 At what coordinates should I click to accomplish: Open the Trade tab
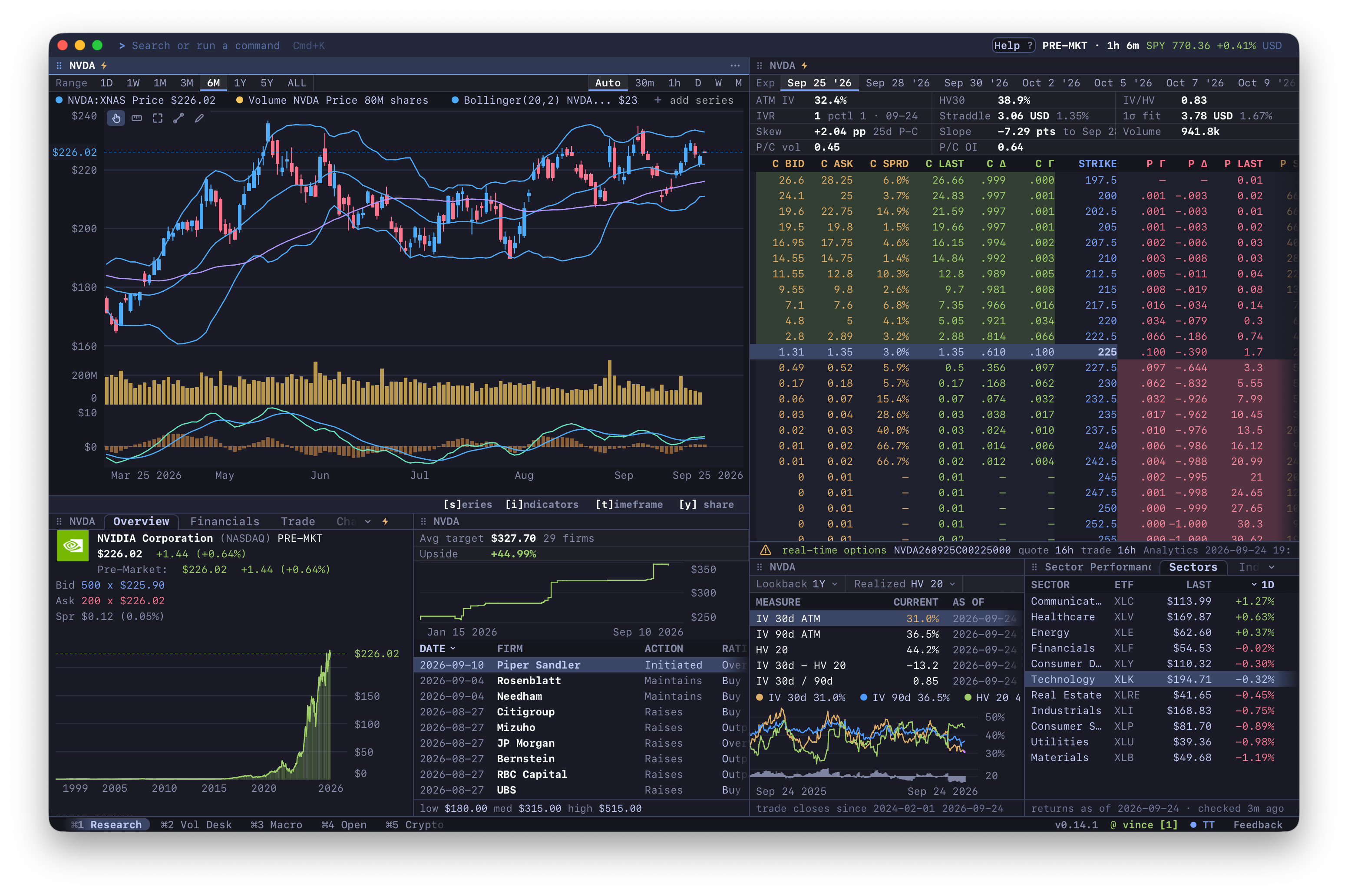coord(298,521)
